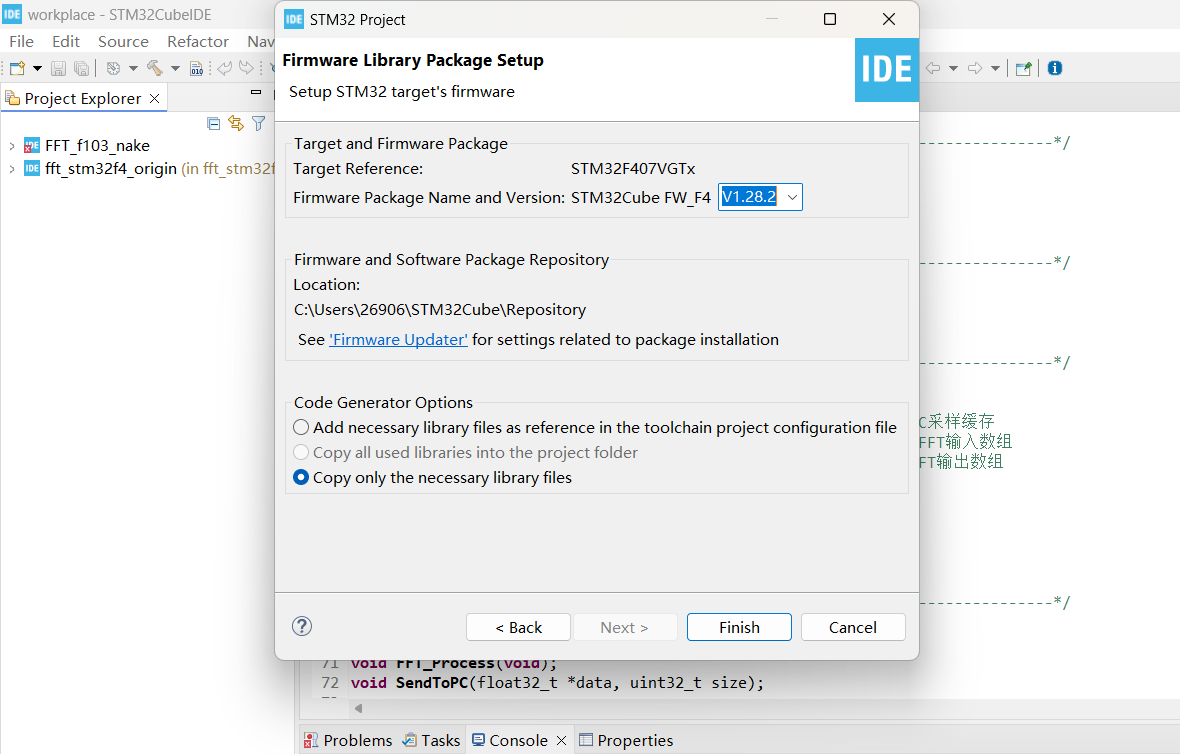Click the Collapse All icon in Project Explorer

click(213, 123)
